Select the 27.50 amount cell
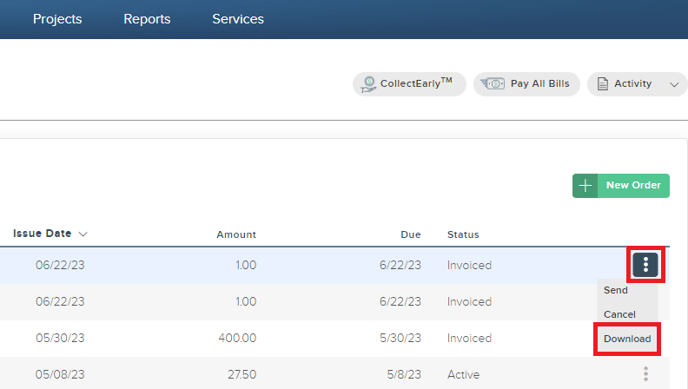The image size is (688, 389). (x=242, y=375)
